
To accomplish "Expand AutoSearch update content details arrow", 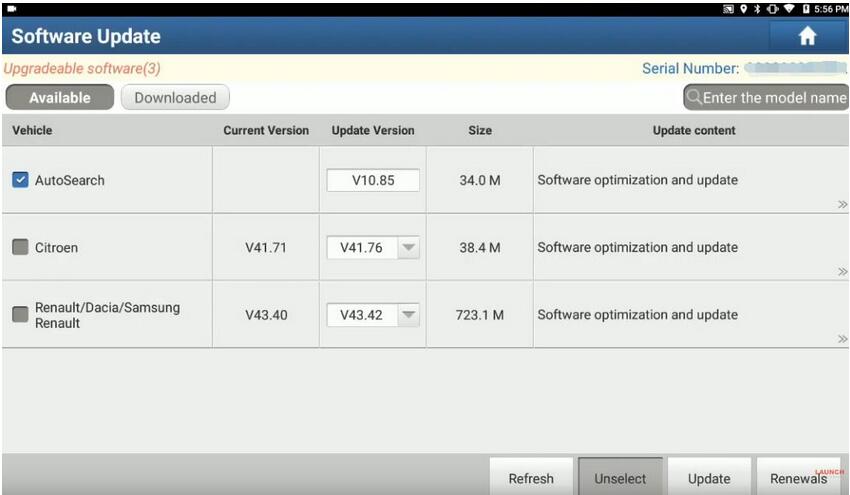I will [842, 204].
